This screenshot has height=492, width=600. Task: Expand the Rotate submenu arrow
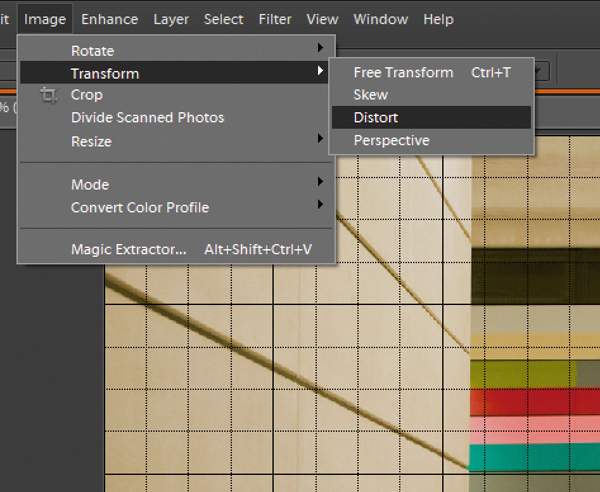coord(320,47)
